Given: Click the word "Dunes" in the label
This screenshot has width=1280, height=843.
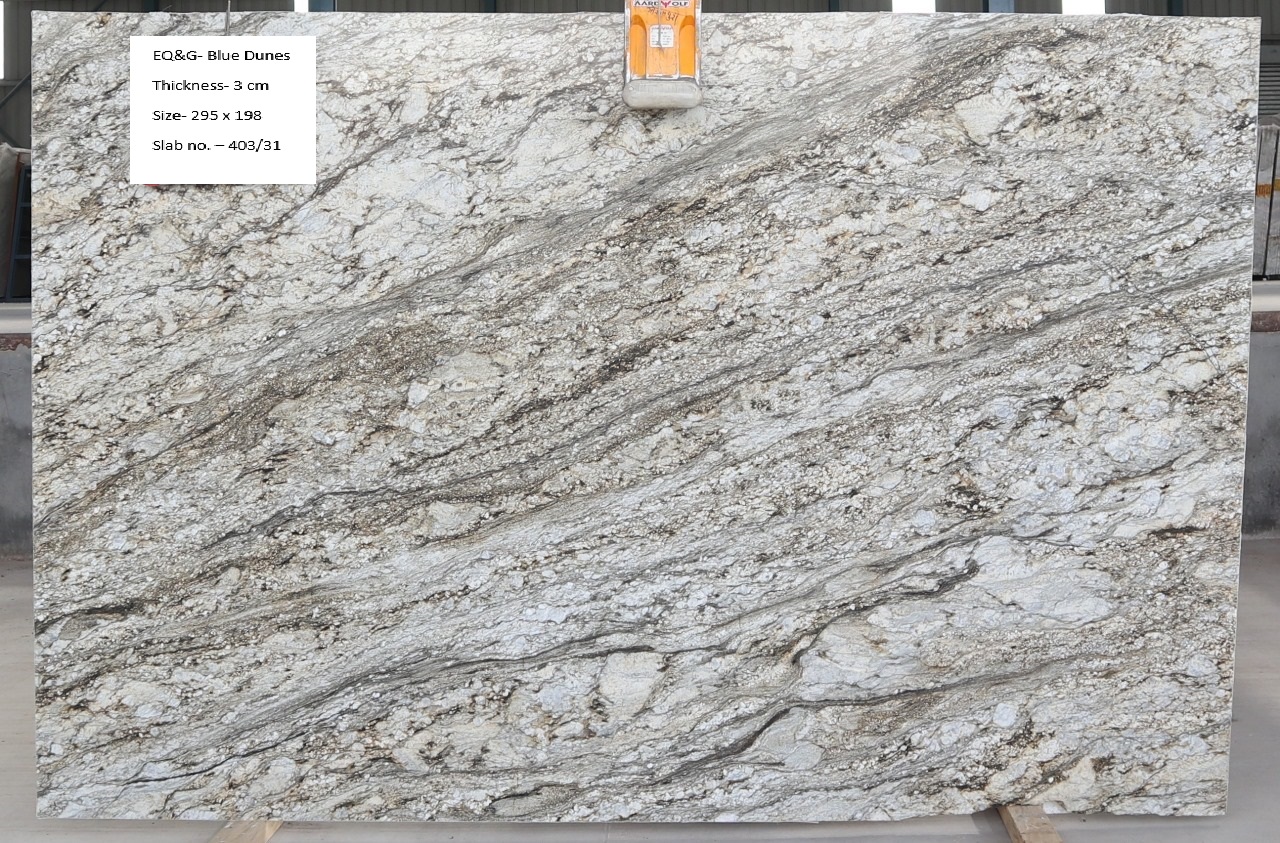Looking at the screenshot, I should point(268,56).
